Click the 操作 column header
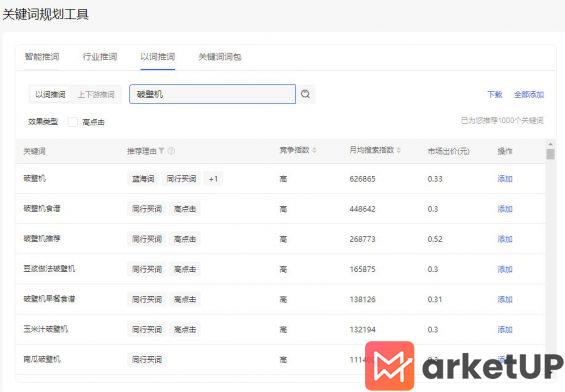The width and height of the screenshot is (565, 392). 505,151
